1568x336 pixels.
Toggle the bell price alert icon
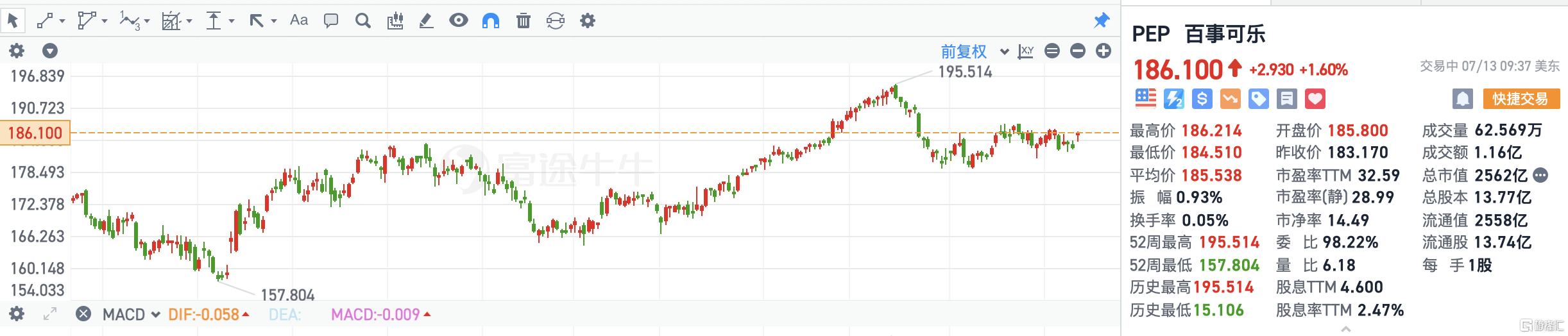[x=1463, y=99]
